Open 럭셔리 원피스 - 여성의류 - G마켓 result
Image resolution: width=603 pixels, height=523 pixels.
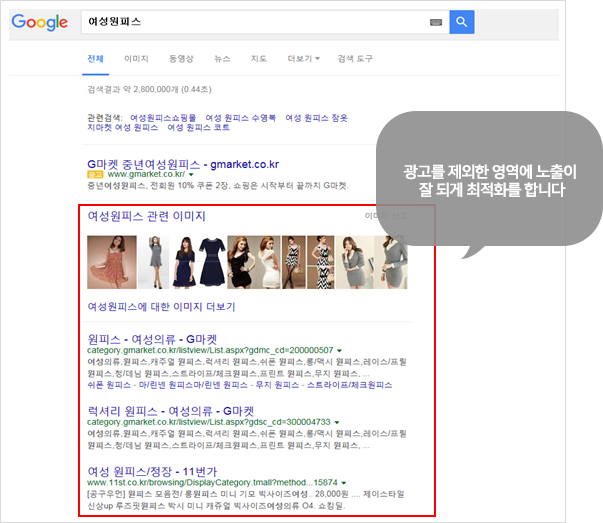(x=171, y=411)
